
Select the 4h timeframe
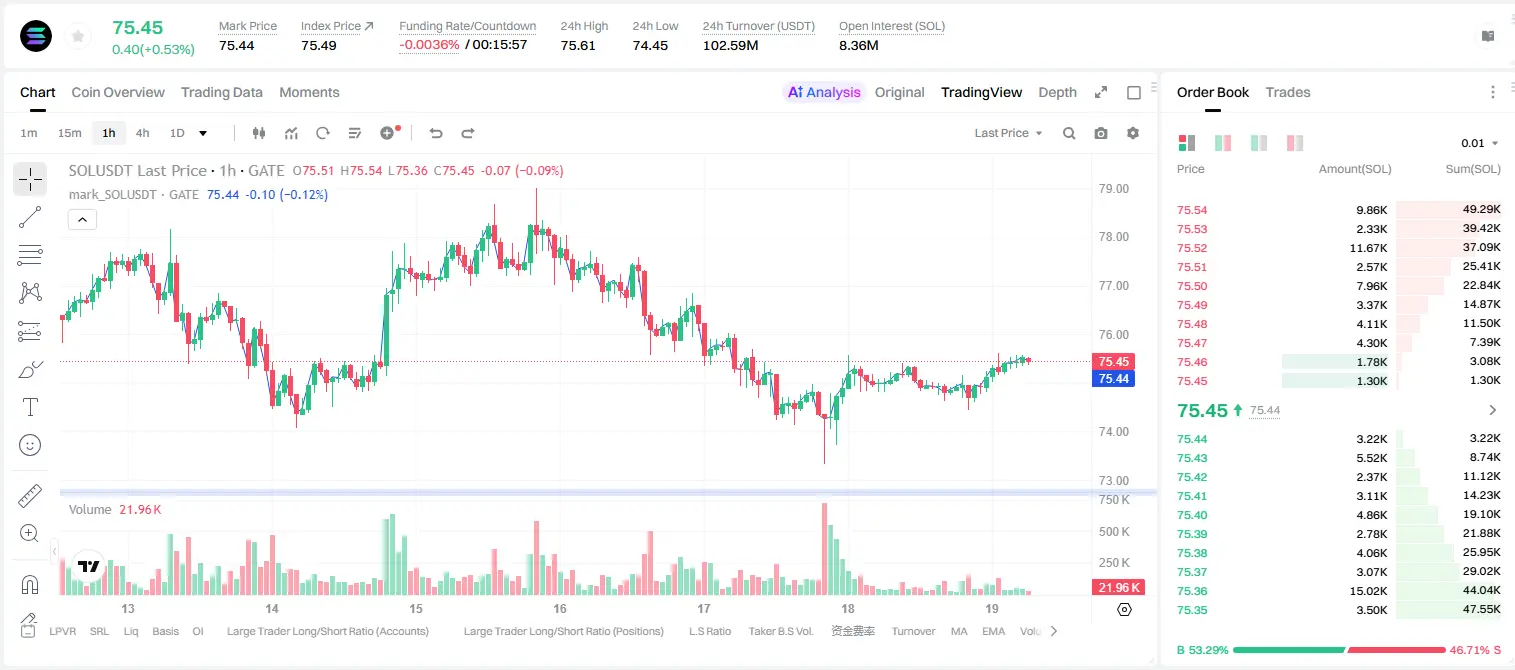click(x=143, y=133)
